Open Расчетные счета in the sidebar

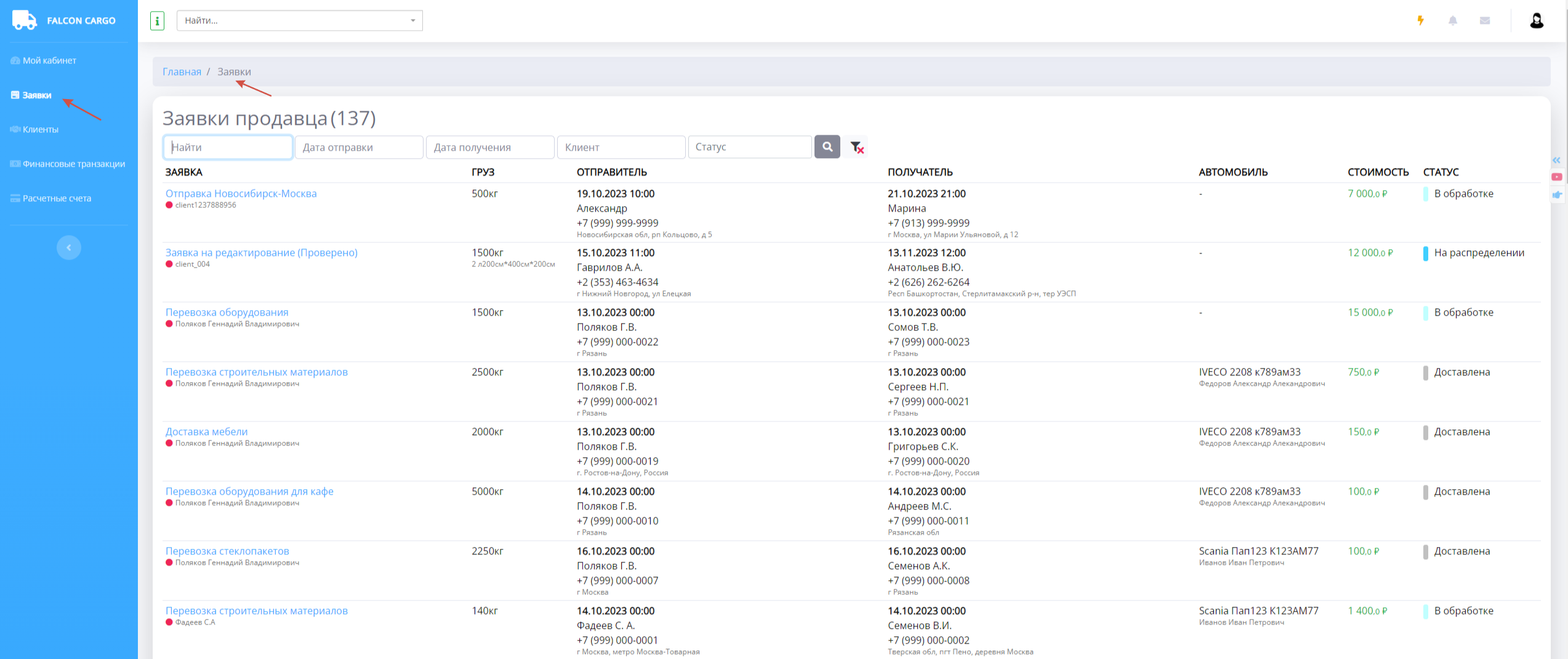57,198
